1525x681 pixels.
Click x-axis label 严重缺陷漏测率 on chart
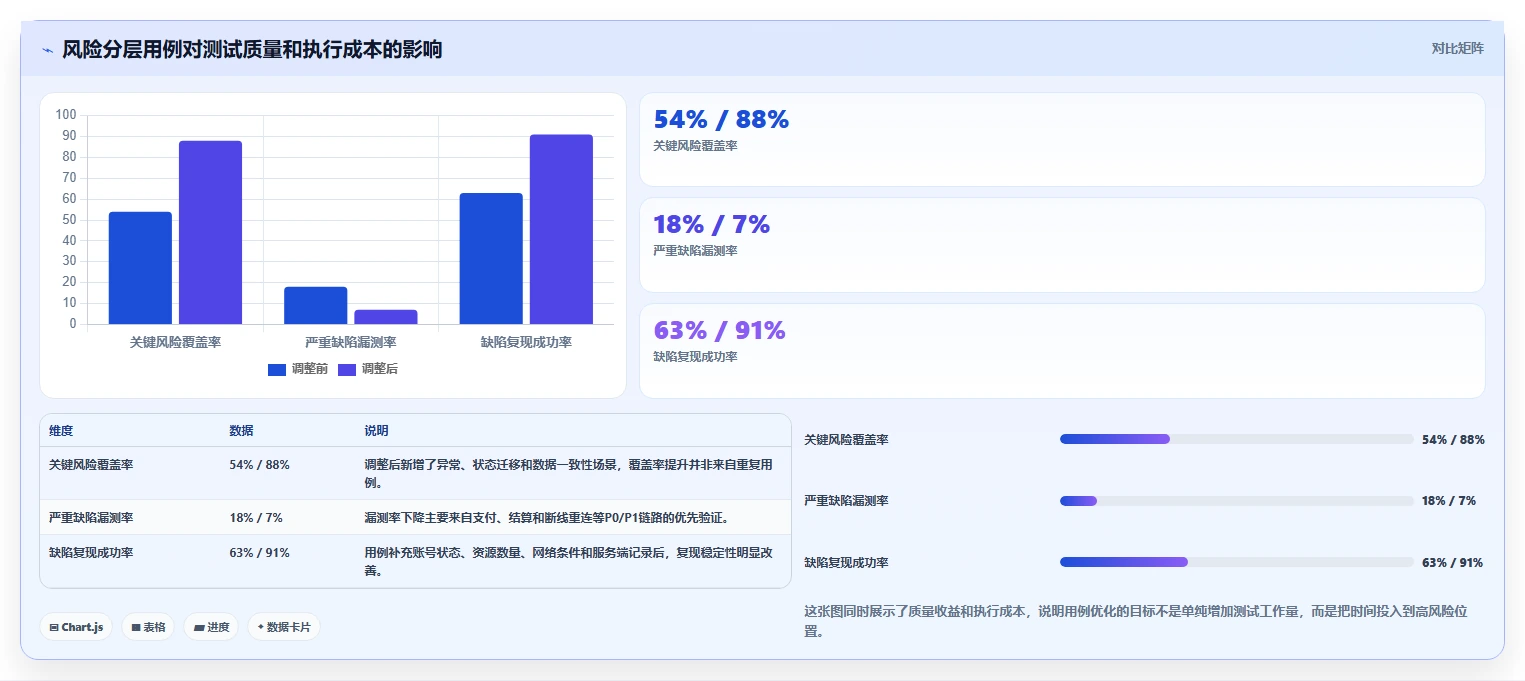351,342
